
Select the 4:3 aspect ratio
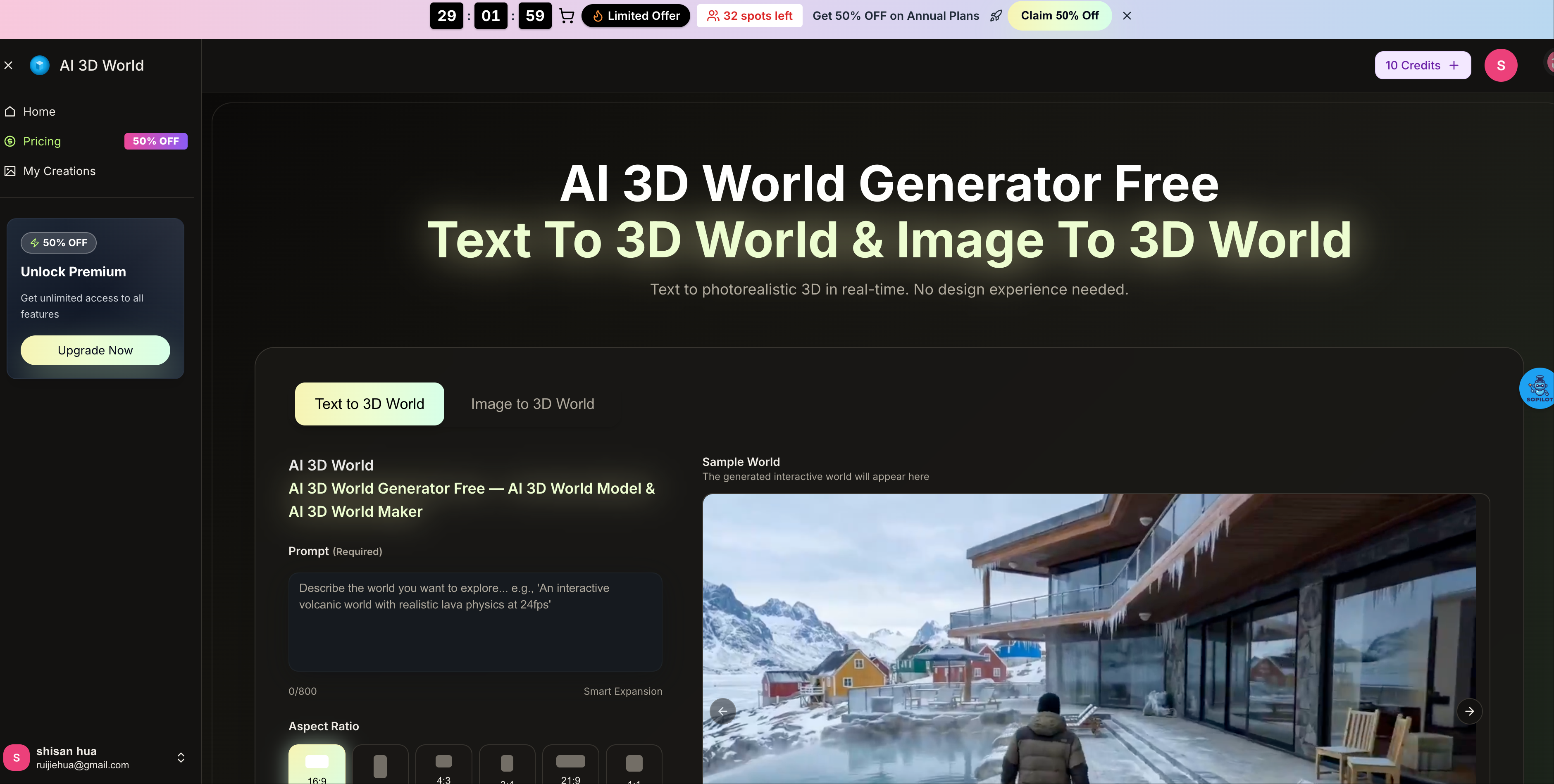tap(443, 766)
